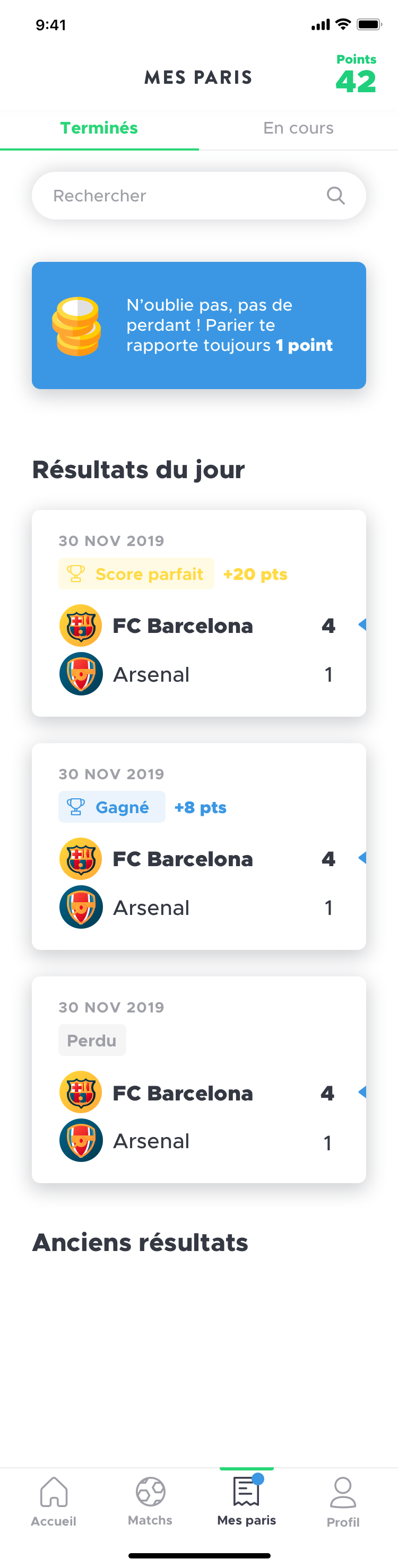Tap the search magnifier icon
The width and height of the screenshot is (398, 1568).
335,196
